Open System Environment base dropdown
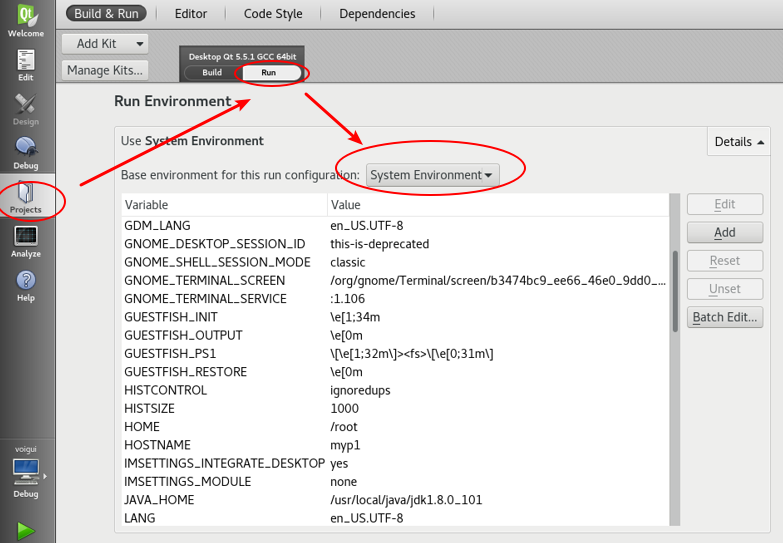783x543 pixels. [432, 175]
